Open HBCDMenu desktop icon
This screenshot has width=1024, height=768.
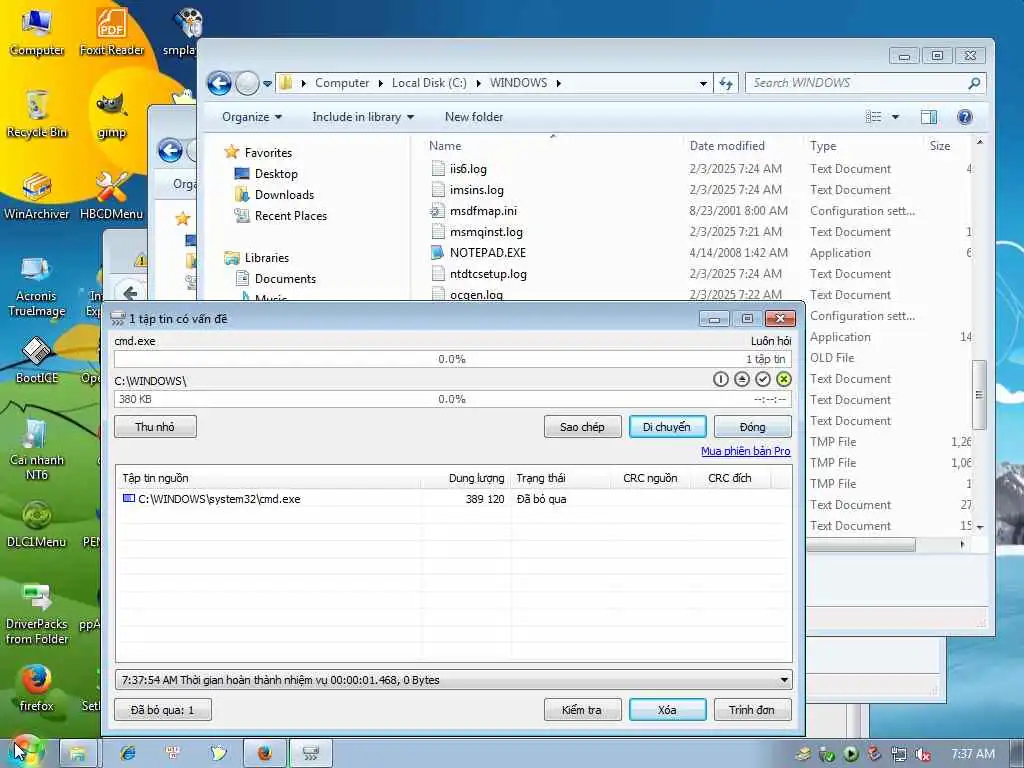coord(112,196)
